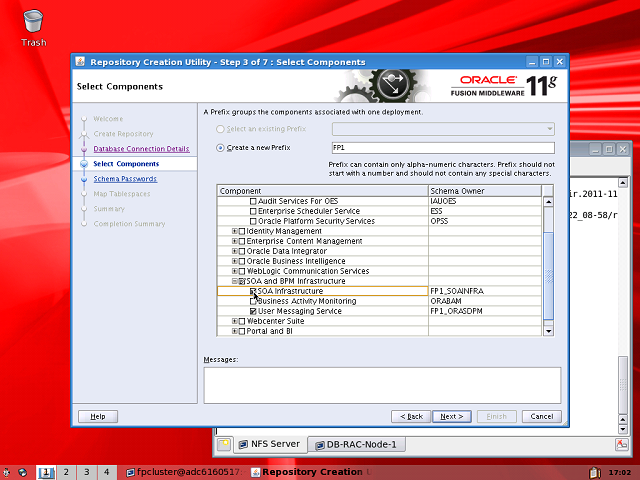The height and width of the screenshot is (480, 640).
Task: Expand the Webcenter Suite node
Action: click(235, 321)
